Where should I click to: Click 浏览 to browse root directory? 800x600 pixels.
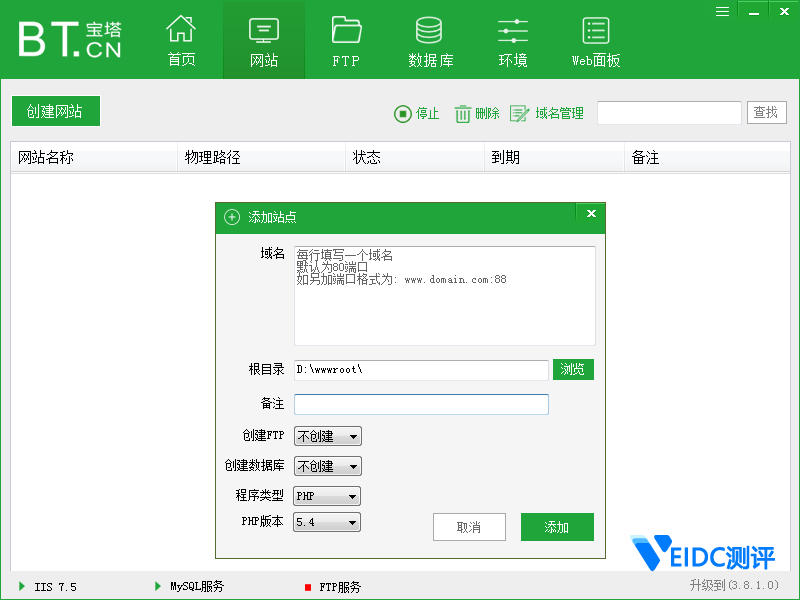(573, 369)
